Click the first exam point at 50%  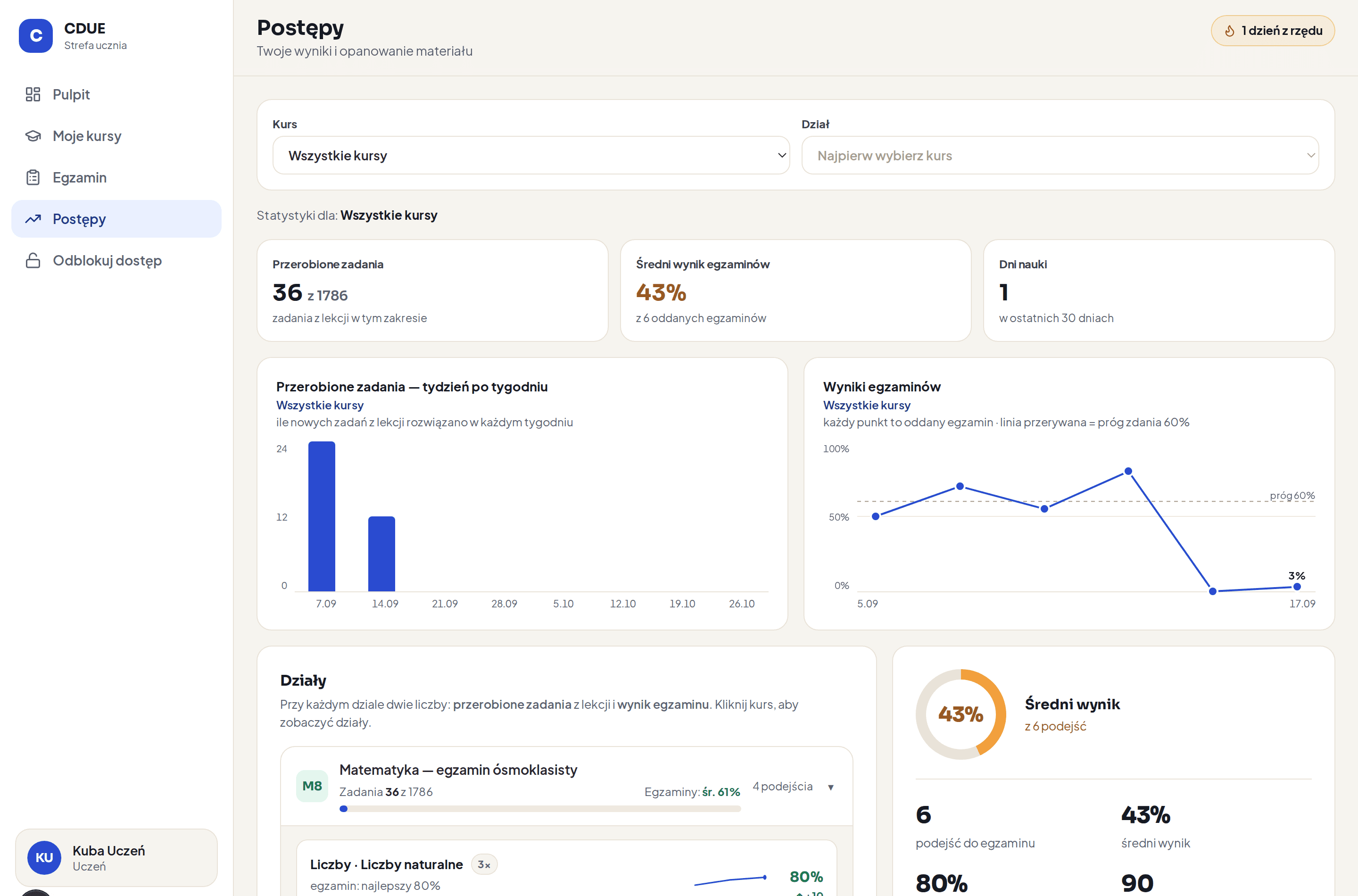(x=876, y=516)
